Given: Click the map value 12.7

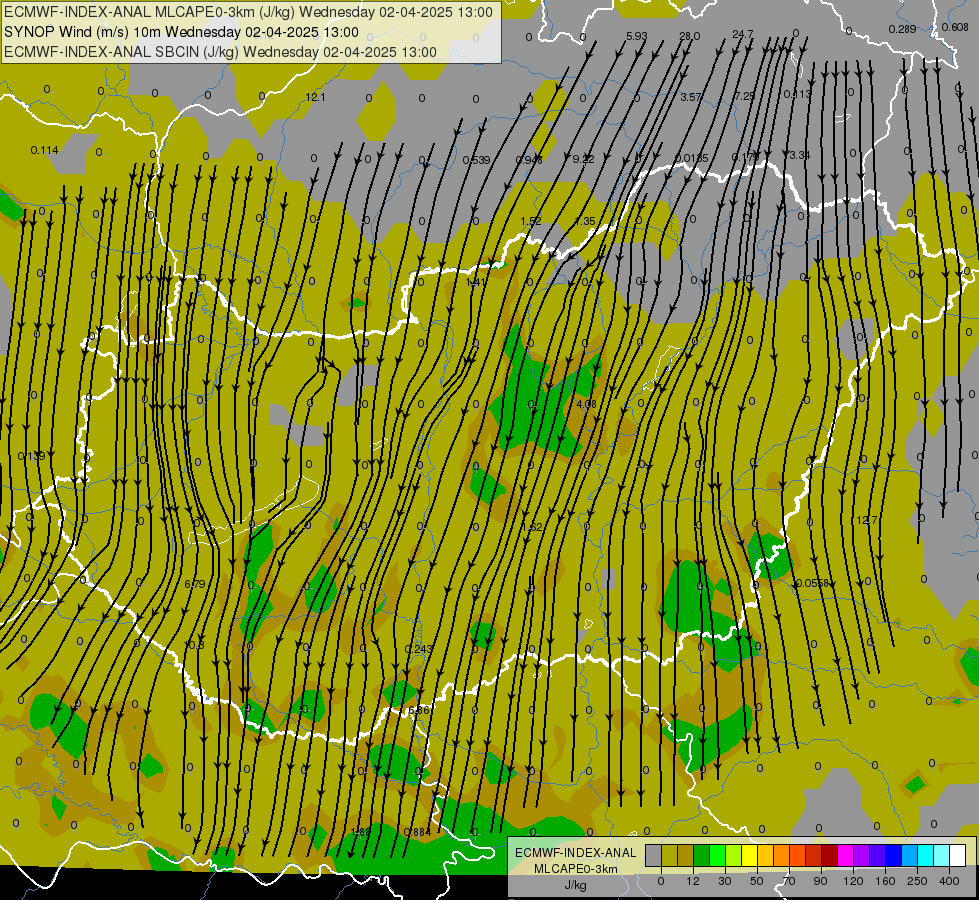Looking at the screenshot, I should tap(867, 520).
